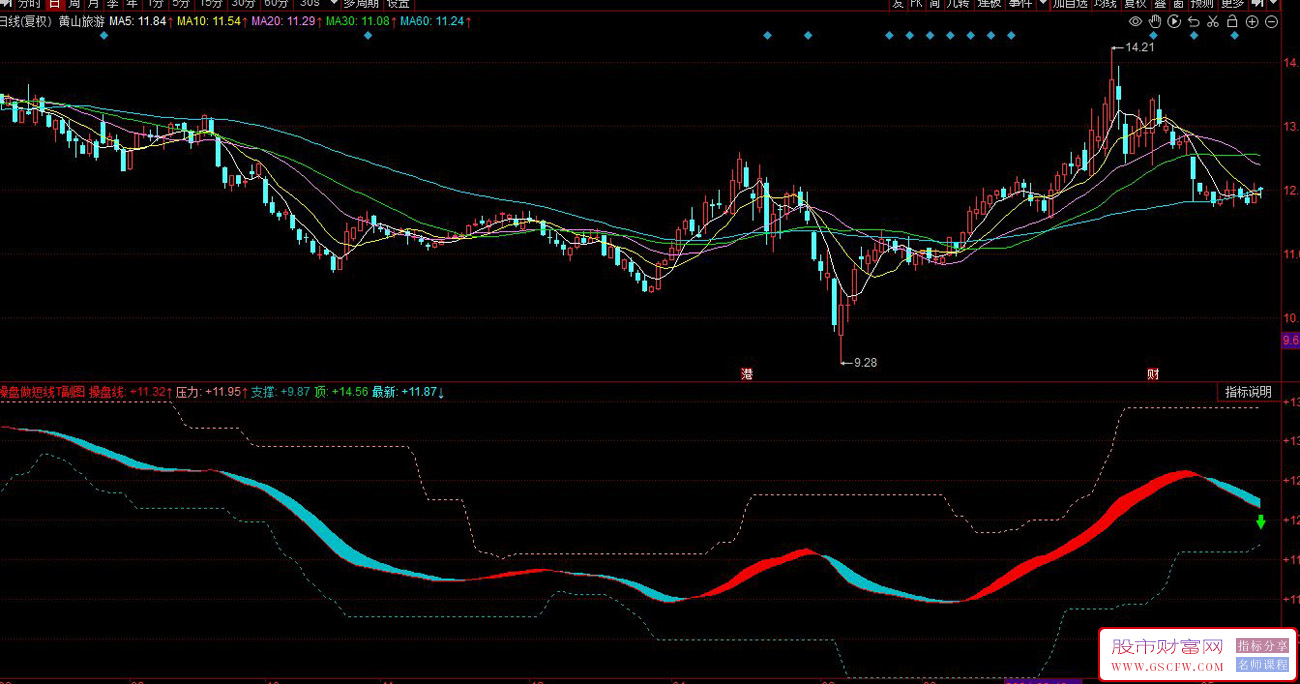Click the 14.21 high price label
Viewport: 1300px width, 684px height.
click(x=1139, y=47)
